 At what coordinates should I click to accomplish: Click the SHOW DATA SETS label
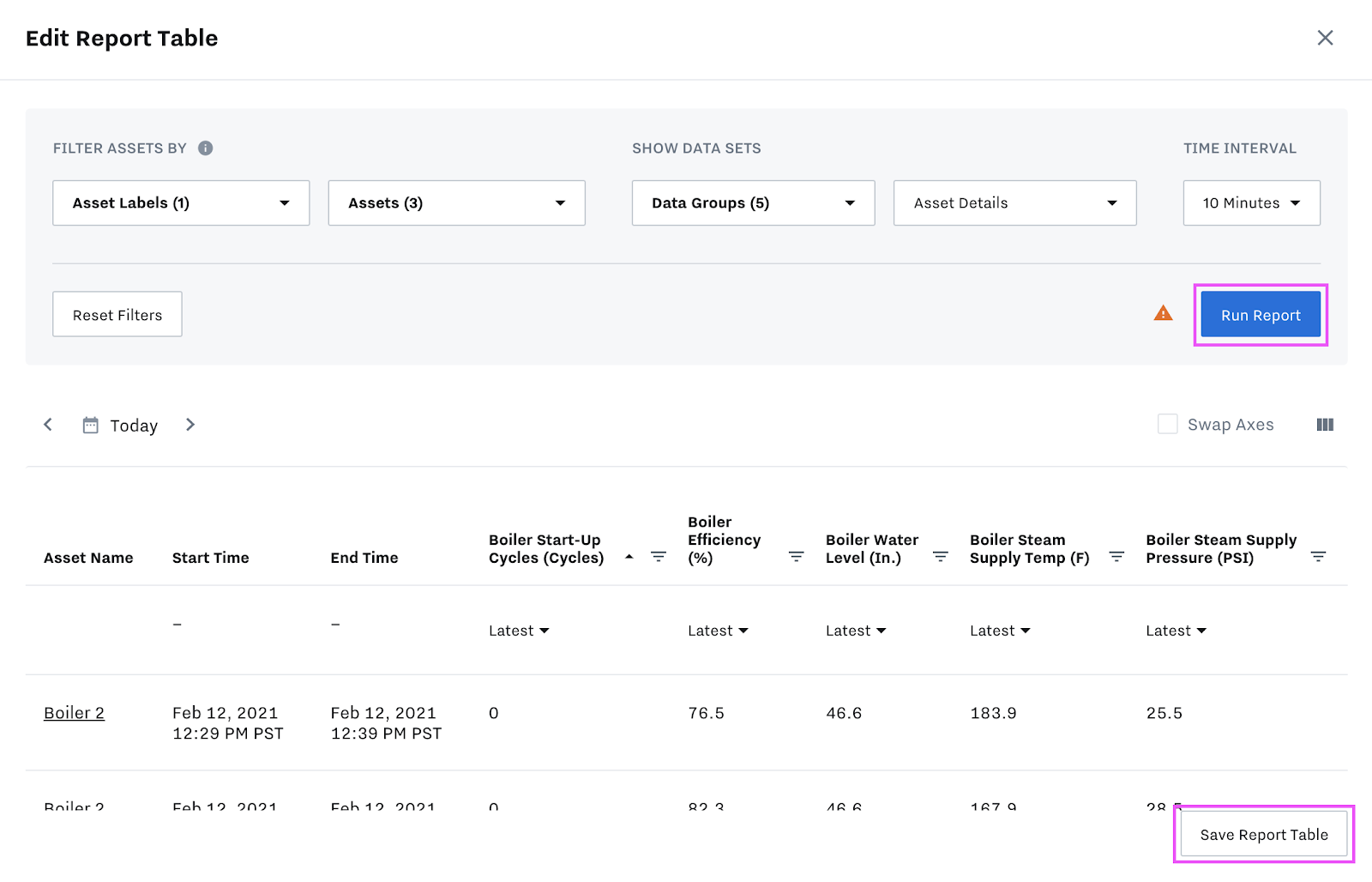[696, 148]
